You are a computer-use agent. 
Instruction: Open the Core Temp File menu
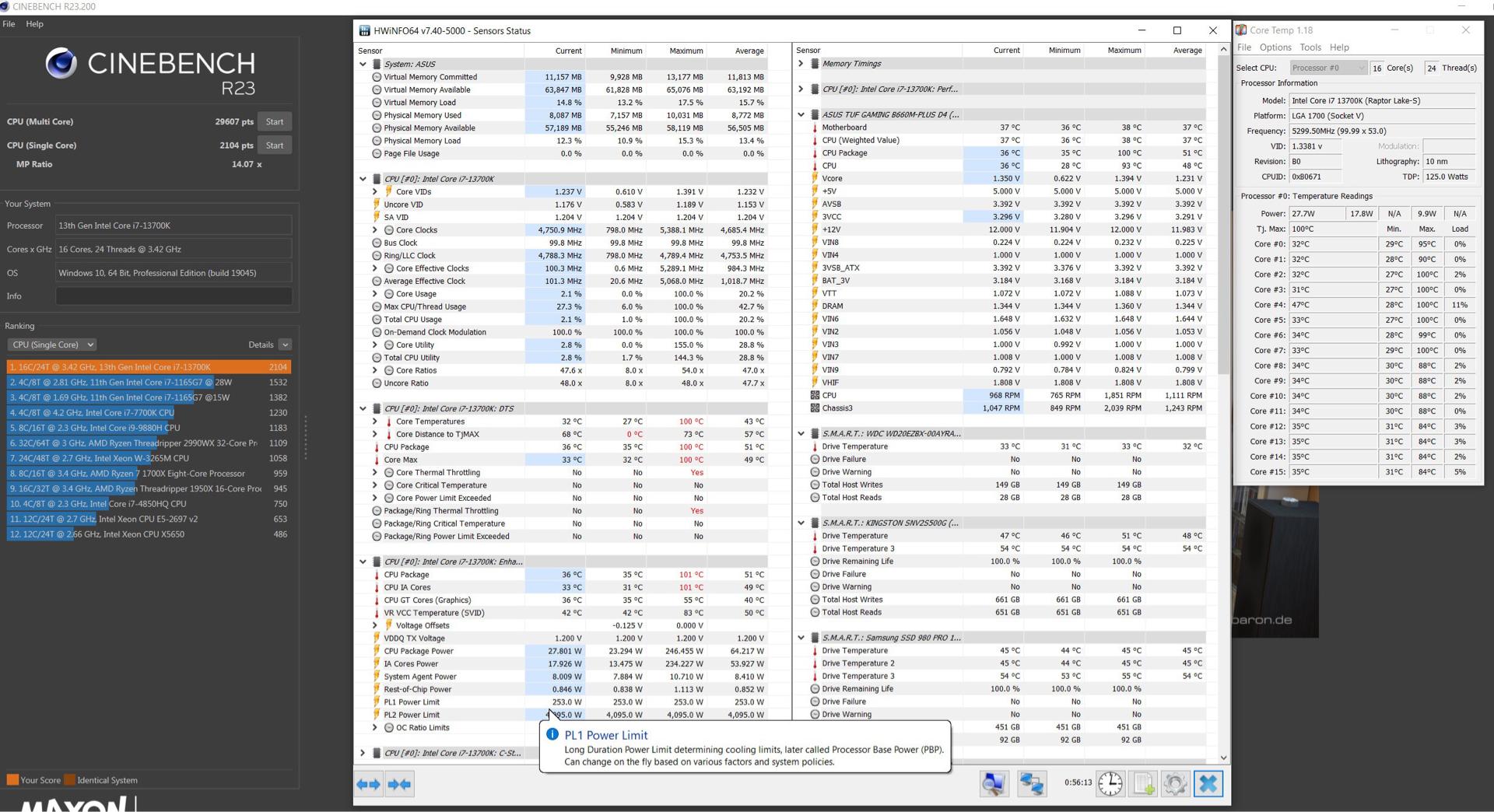[x=1244, y=47]
